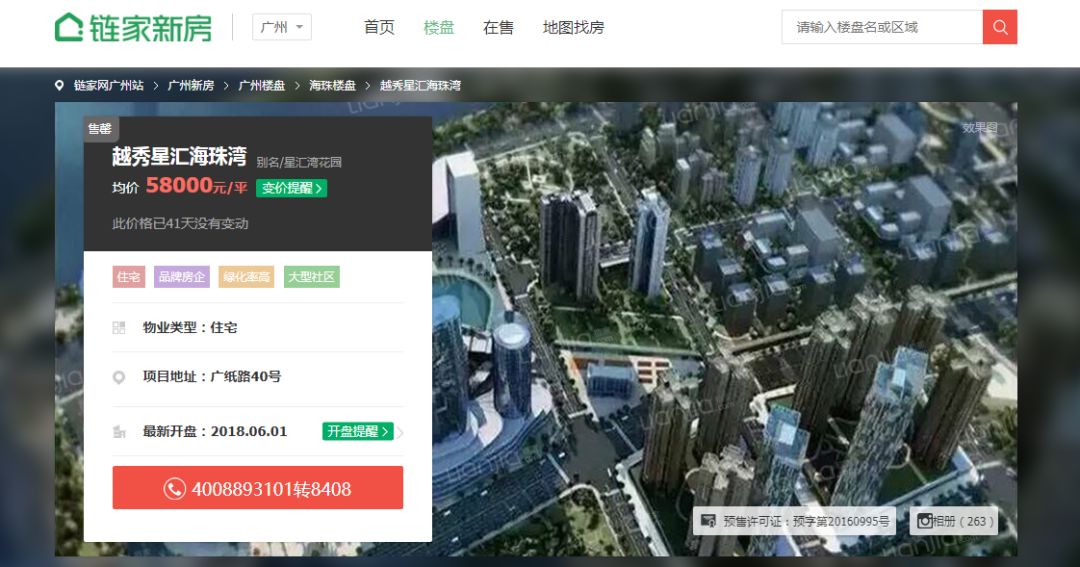Open 地图找房 map search
Screen dimensions: 1080x567
[573, 28]
